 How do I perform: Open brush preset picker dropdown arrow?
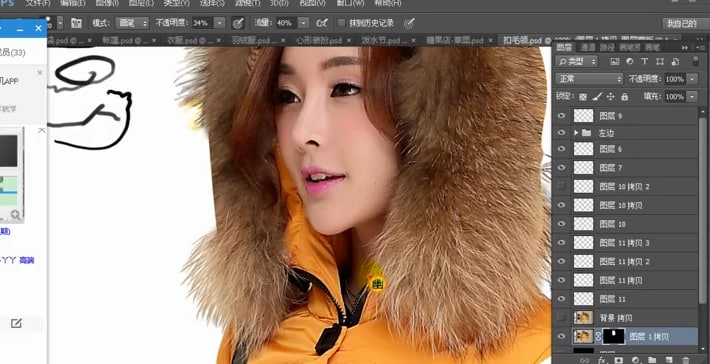60,23
